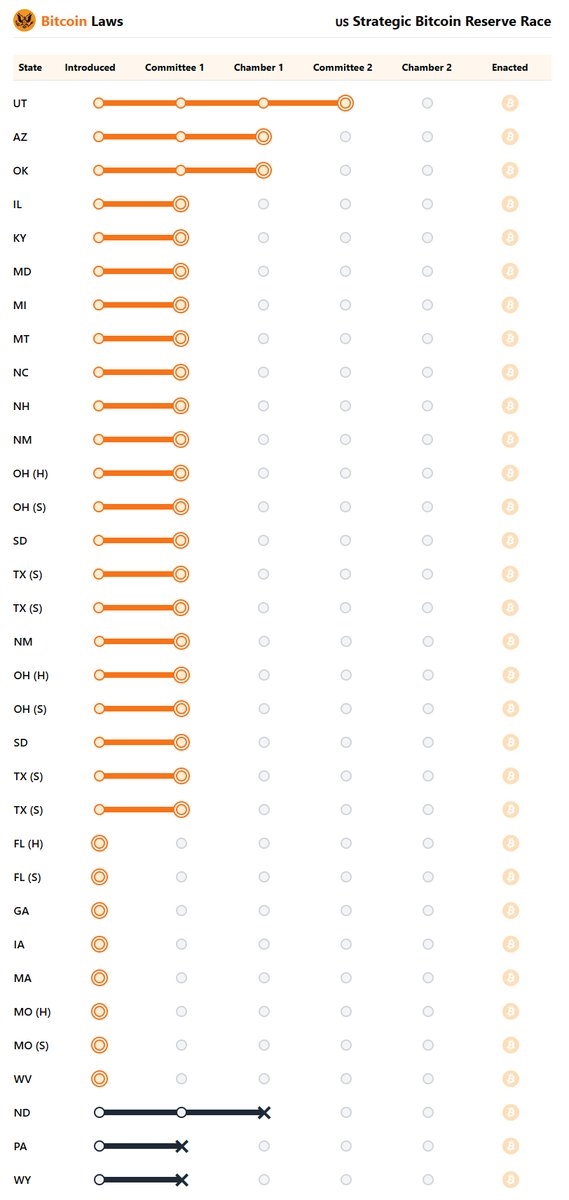The height and width of the screenshot is (1200, 569).
Task: Click the Enacted column header
Action: [x=510, y=68]
